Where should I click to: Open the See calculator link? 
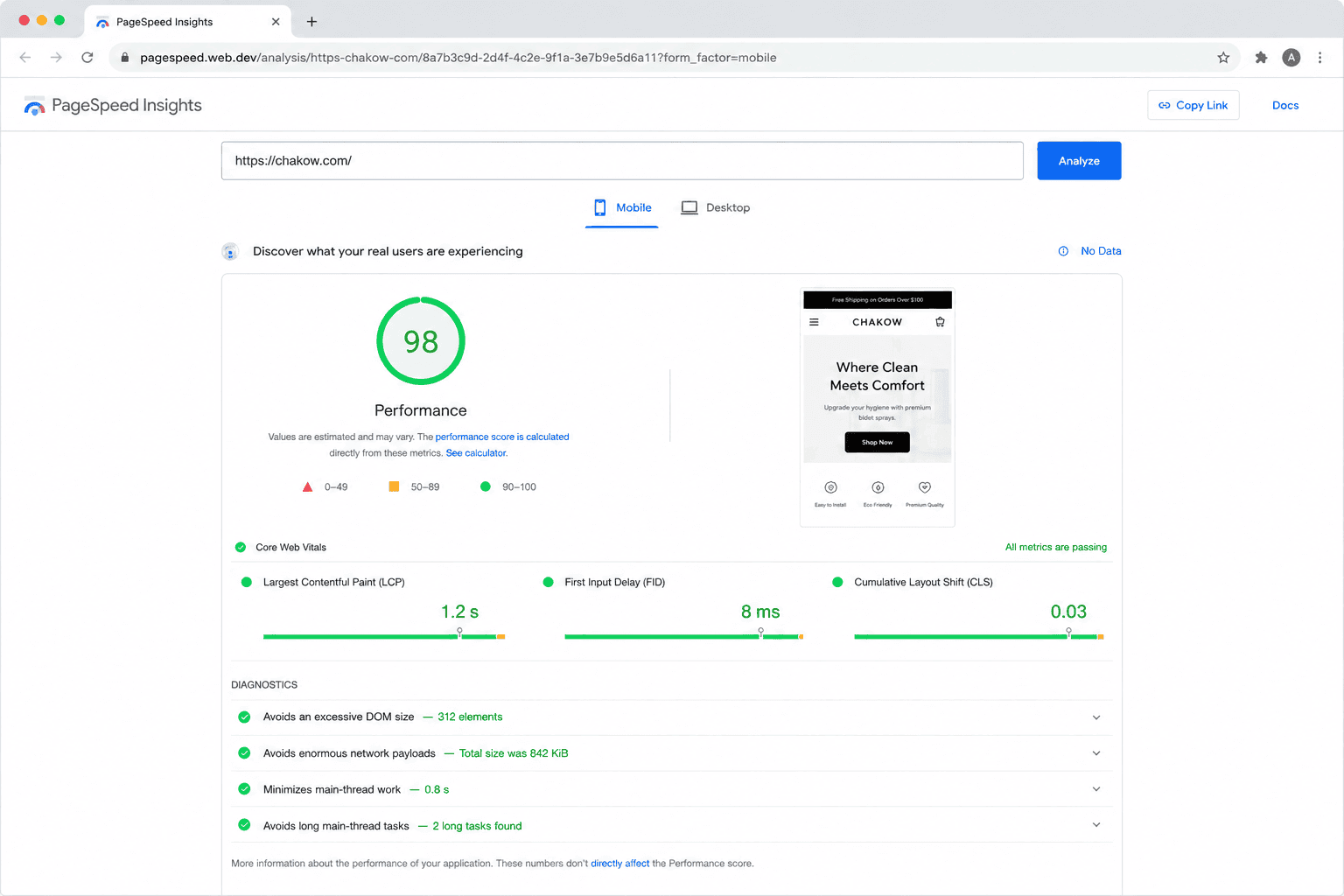point(477,453)
